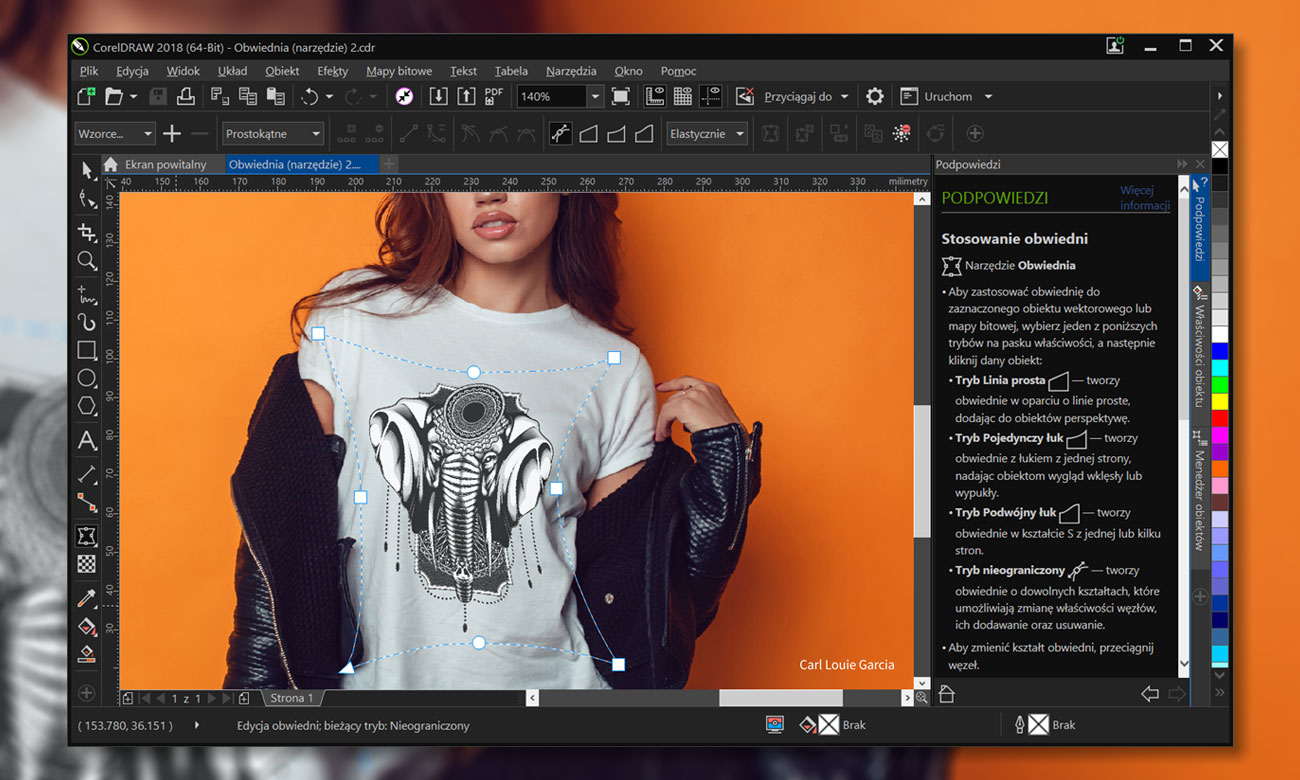Open the Mapy bitowe menu
The height and width of the screenshot is (780, 1300).
pos(399,71)
